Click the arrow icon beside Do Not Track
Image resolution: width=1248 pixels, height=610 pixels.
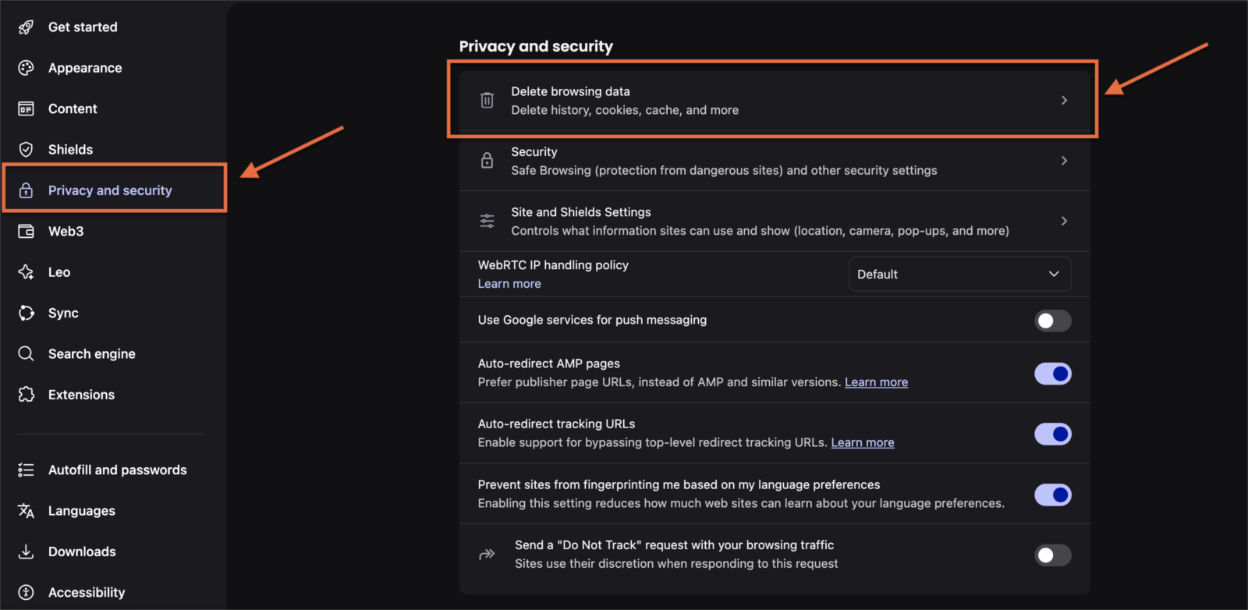click(x=487, y=554)
